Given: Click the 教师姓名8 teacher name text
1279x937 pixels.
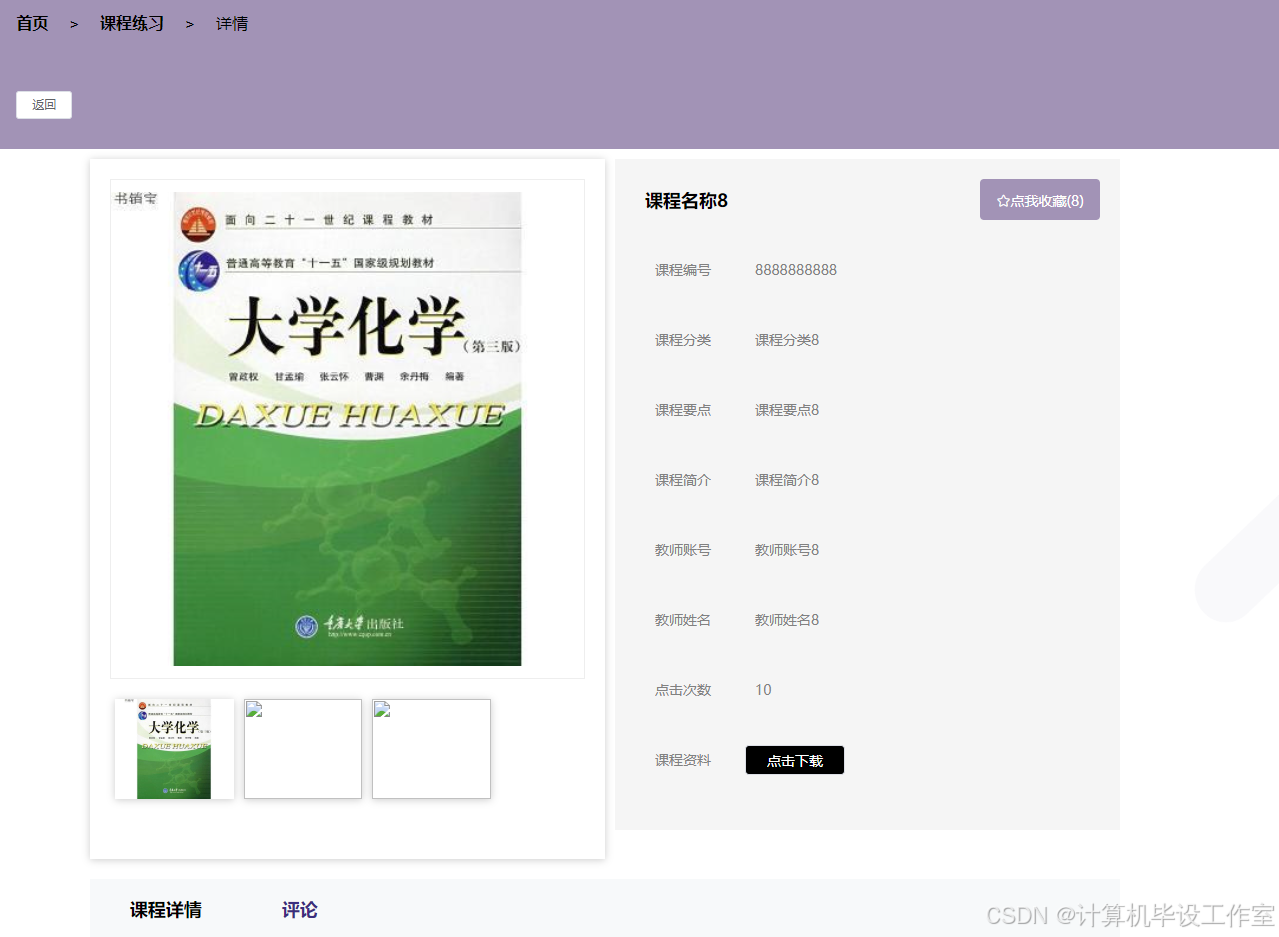Looking at the screenshot, I should [x=787, y=619].
